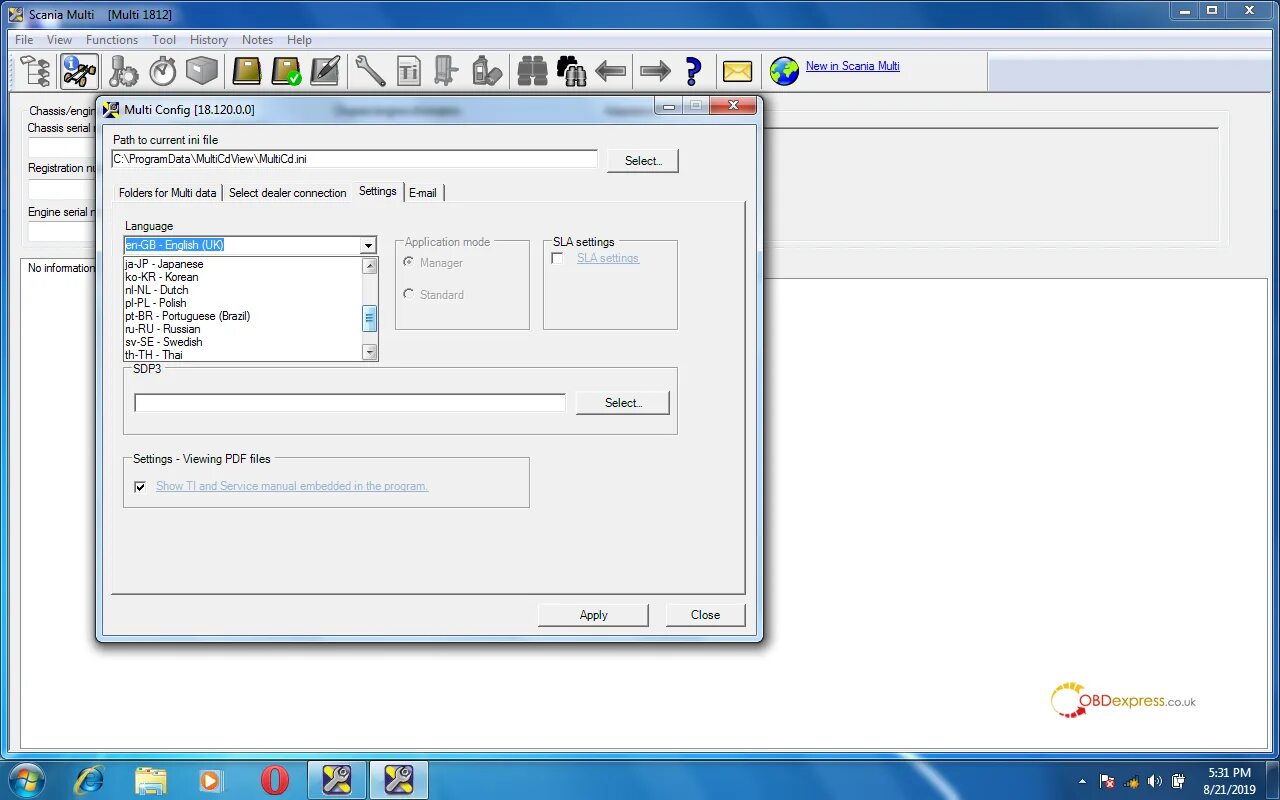
Task: Go forward with the right arrow icon
Action: [655, 71]
